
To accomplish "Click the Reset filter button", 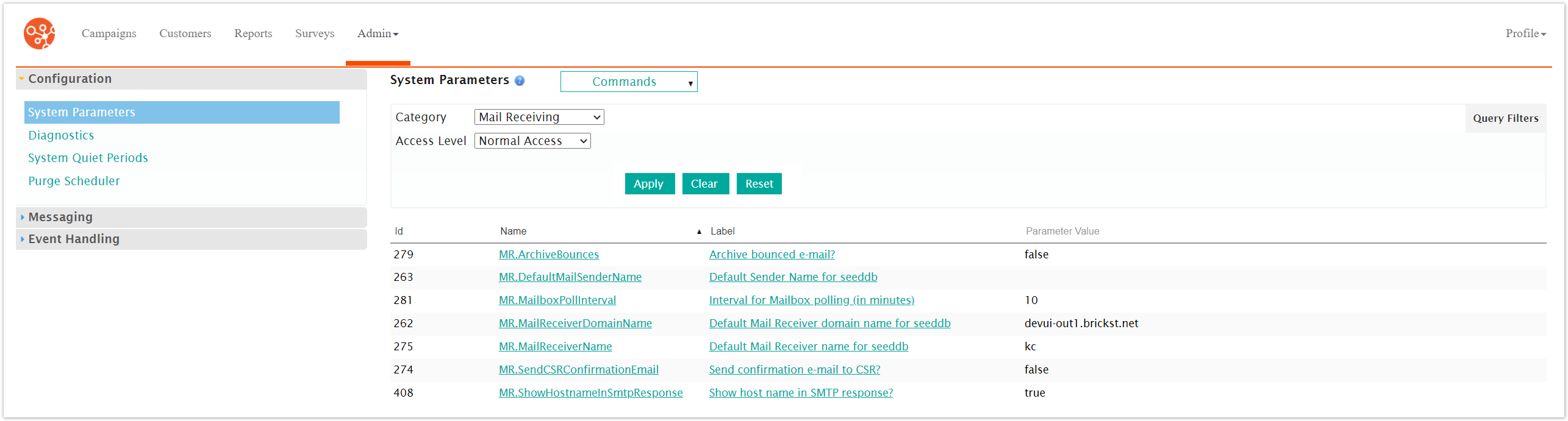I will 759,183.
